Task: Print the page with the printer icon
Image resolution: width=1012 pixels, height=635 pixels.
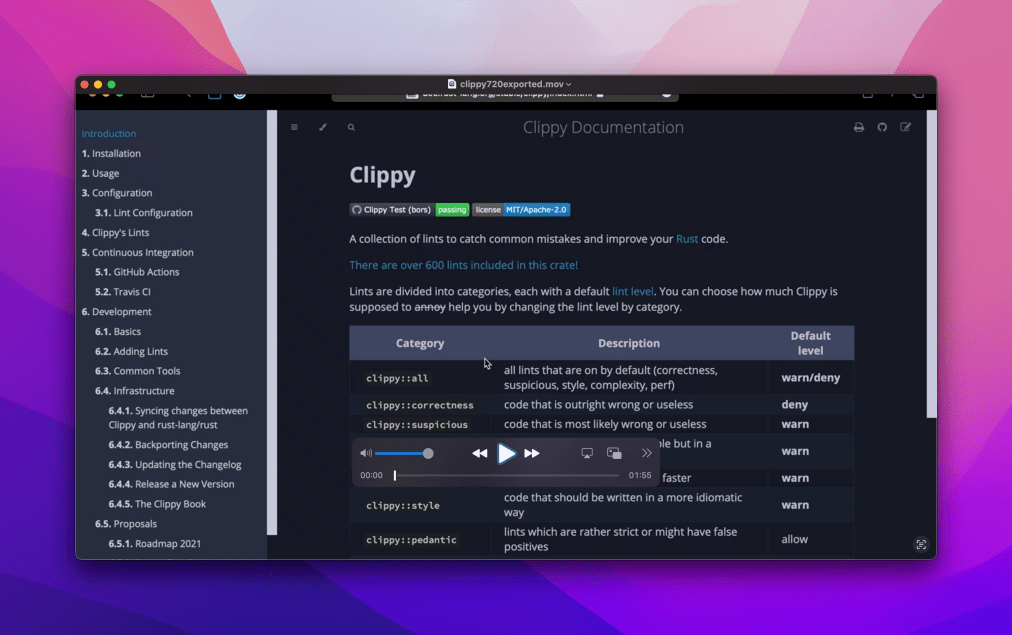Action: [x=858, y=127]
